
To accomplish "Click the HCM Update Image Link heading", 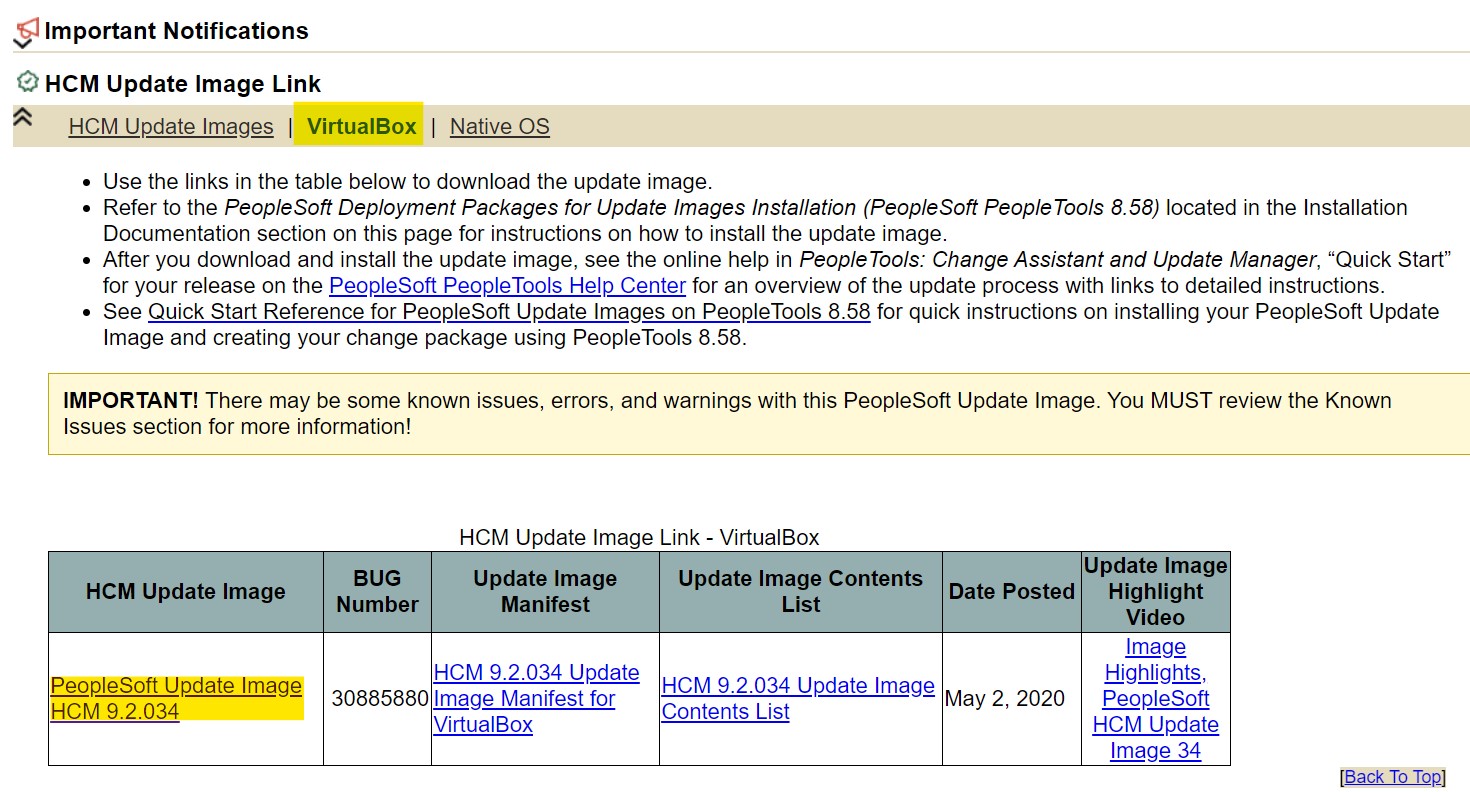I will 183,84.
